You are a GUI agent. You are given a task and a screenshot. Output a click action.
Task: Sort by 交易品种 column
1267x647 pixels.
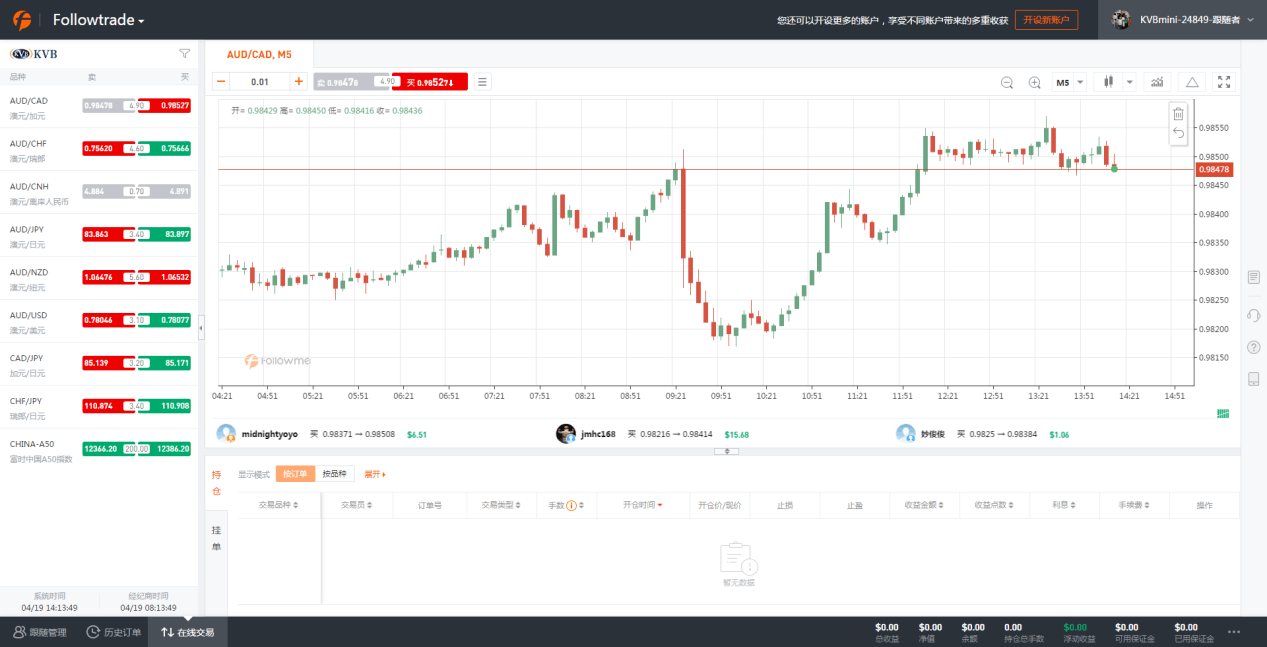276,506
